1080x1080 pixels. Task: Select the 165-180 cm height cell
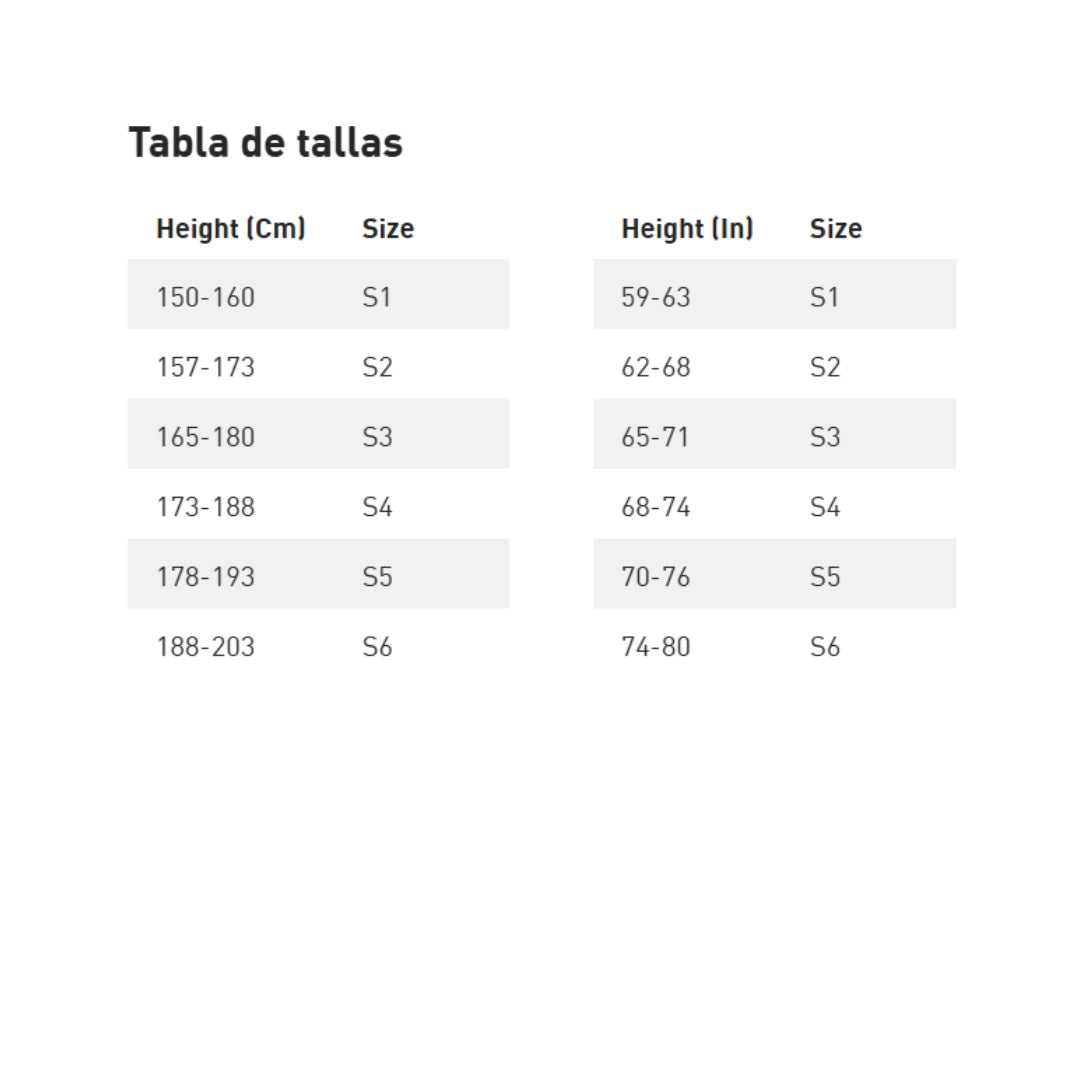pyautogui.click(x=205, y=437)
